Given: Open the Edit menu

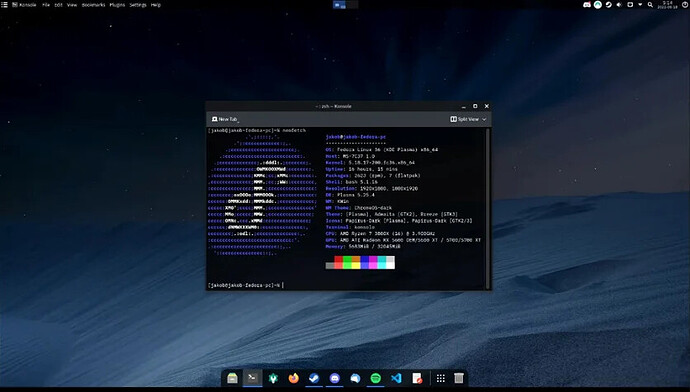Looking at the screenshot, I should point(59,5).
